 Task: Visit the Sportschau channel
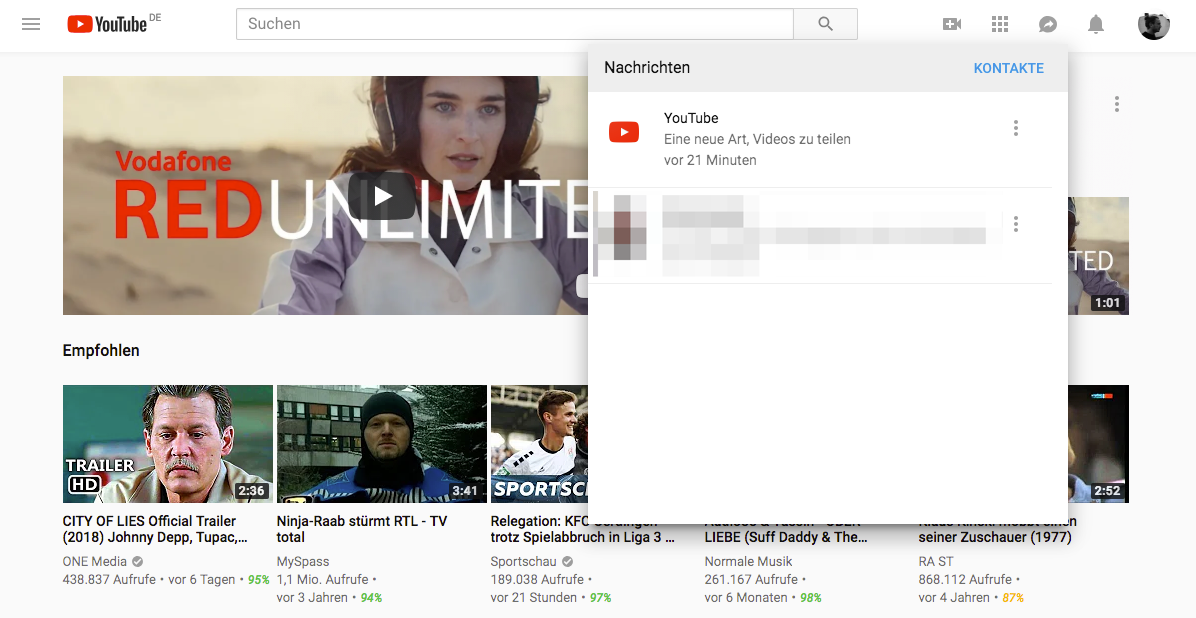(523, 562)
